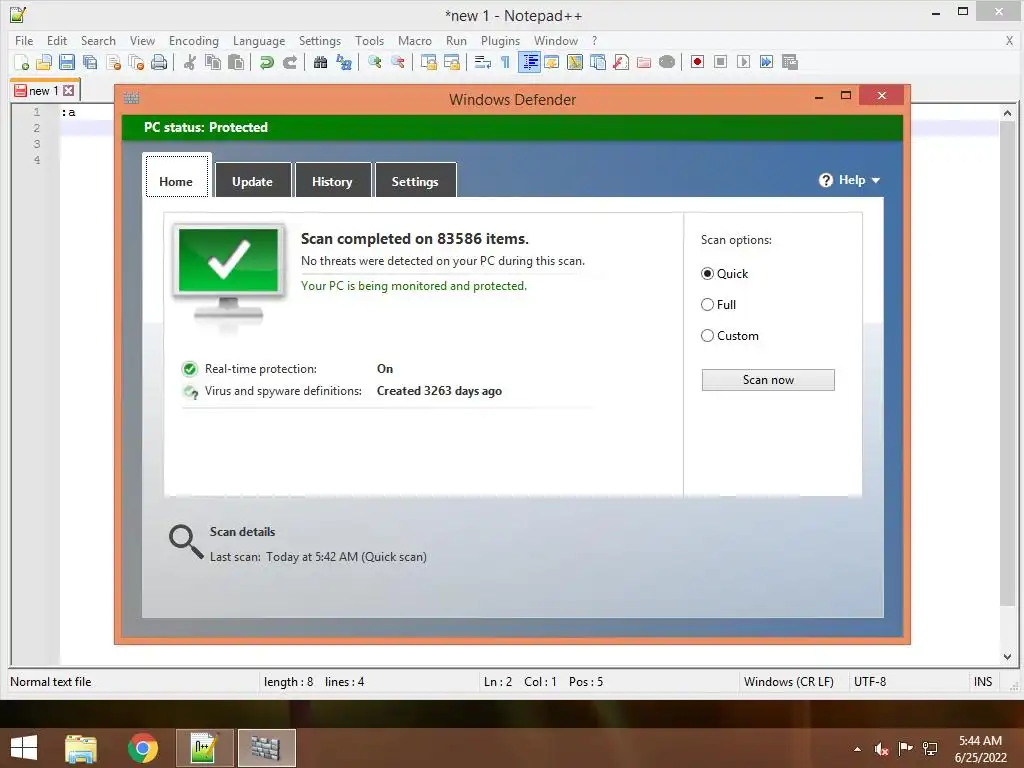Click the Save All toolbar icon
The height and width of the screenshot is (768, 1024).
[90, 62]
